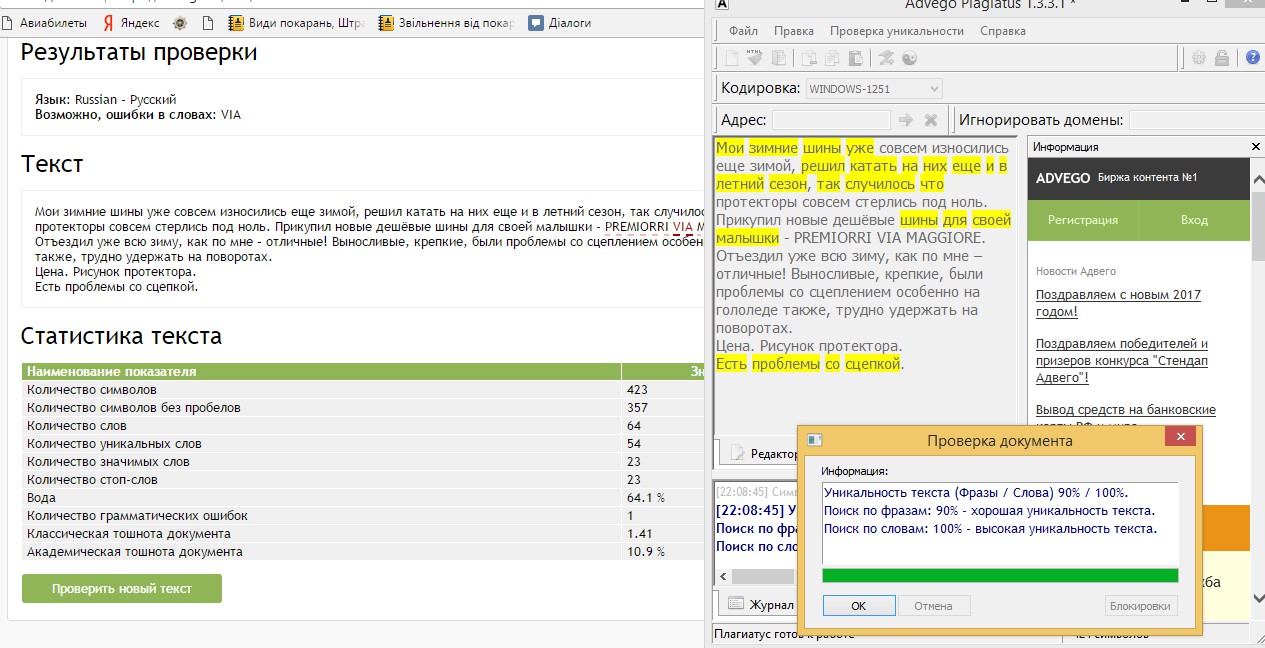Click the log panel horizontal scrollbar left arrow
1265x648 pixels.
point(721,577)
